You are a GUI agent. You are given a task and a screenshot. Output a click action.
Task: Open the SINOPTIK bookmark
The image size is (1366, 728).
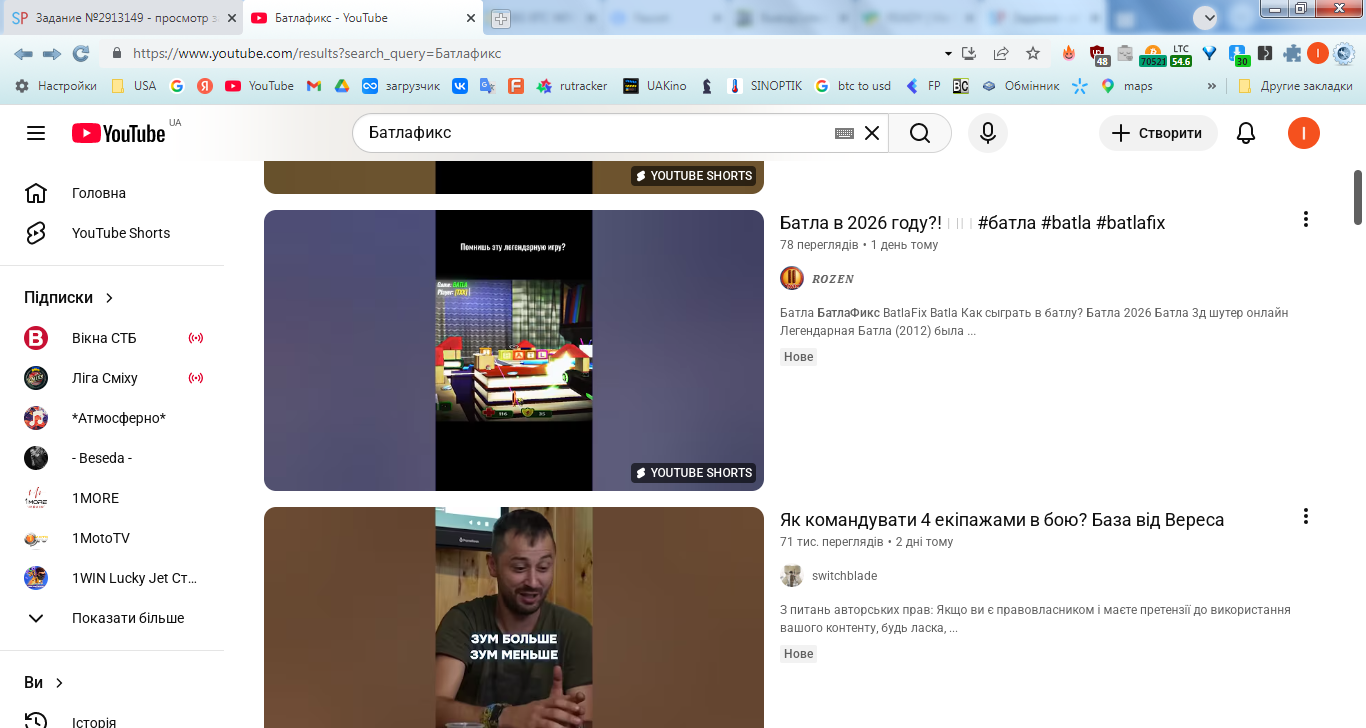[765, 86]
